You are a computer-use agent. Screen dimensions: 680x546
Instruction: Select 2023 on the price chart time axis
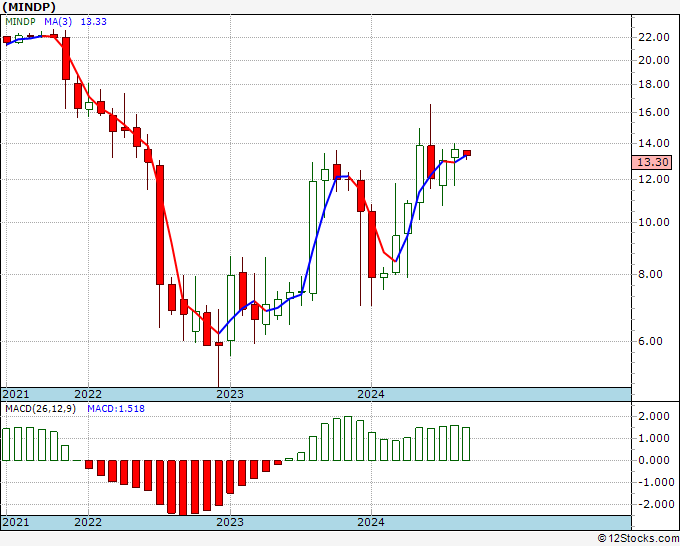[x=230, y=394]
